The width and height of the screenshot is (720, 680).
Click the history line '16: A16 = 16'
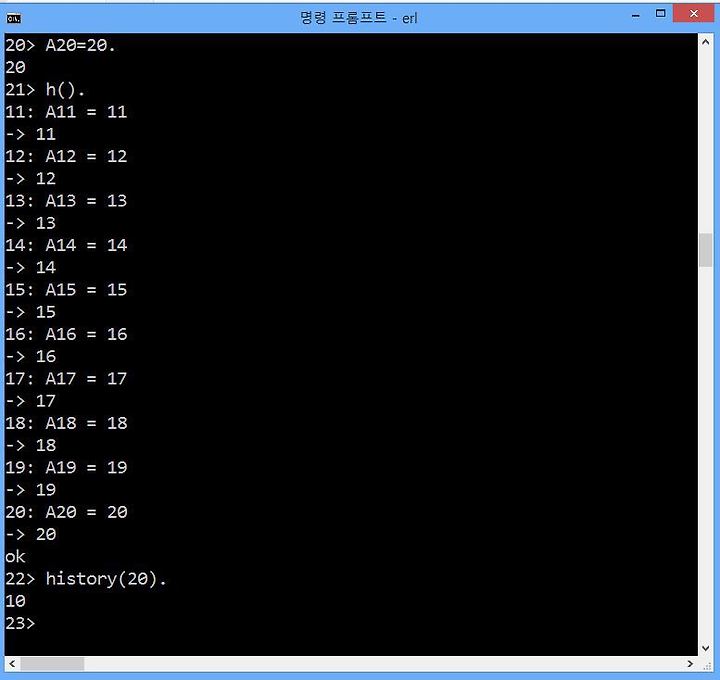coord(66,334)
